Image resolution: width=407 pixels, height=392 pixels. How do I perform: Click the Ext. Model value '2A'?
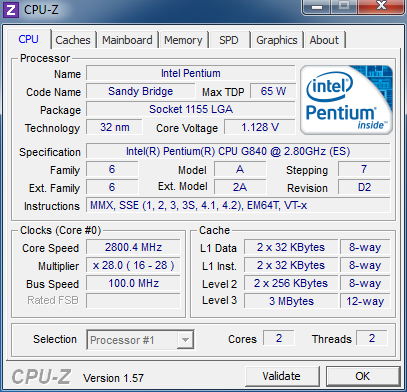point(240,187)
